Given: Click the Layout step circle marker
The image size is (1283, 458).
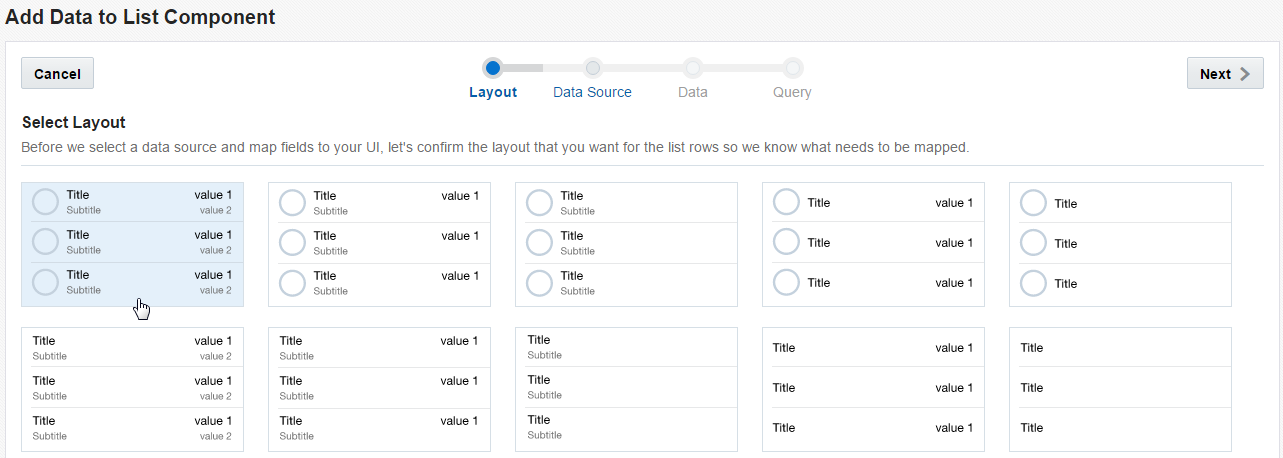Looking at the screenshot, I should click(x=492, y=68).
